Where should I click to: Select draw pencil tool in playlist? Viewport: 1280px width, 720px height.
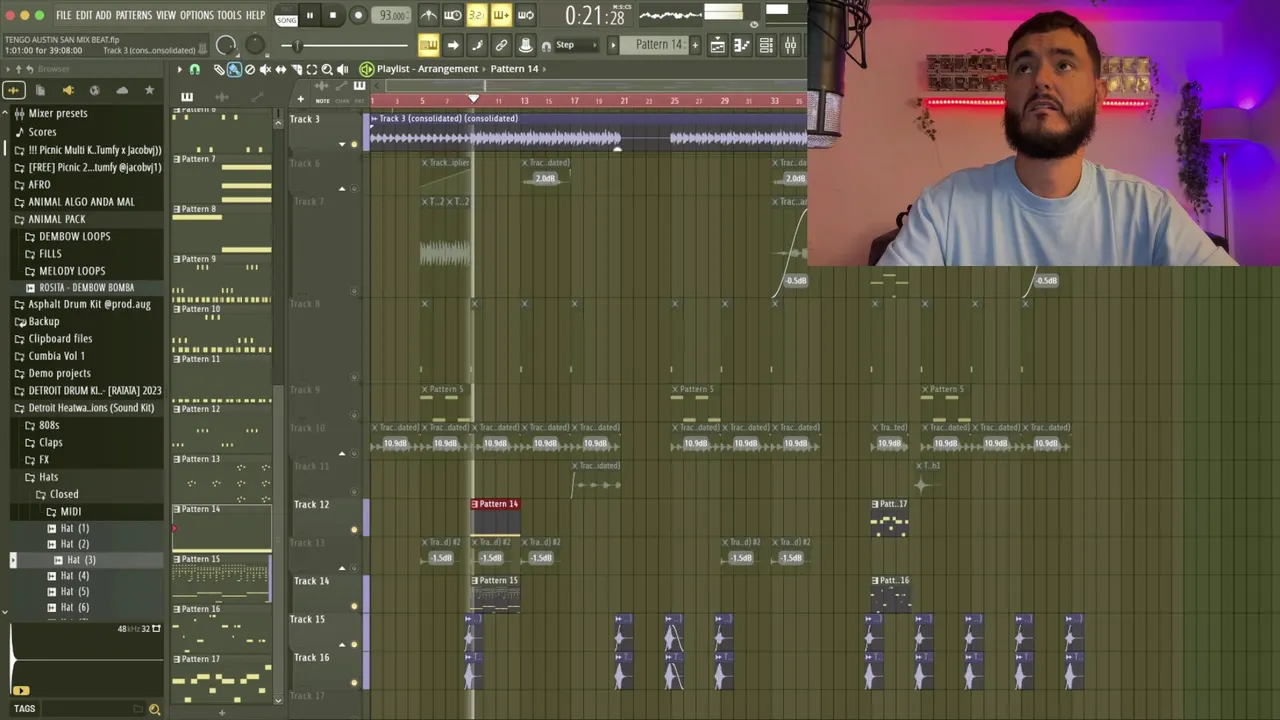[x=218, y=69]
